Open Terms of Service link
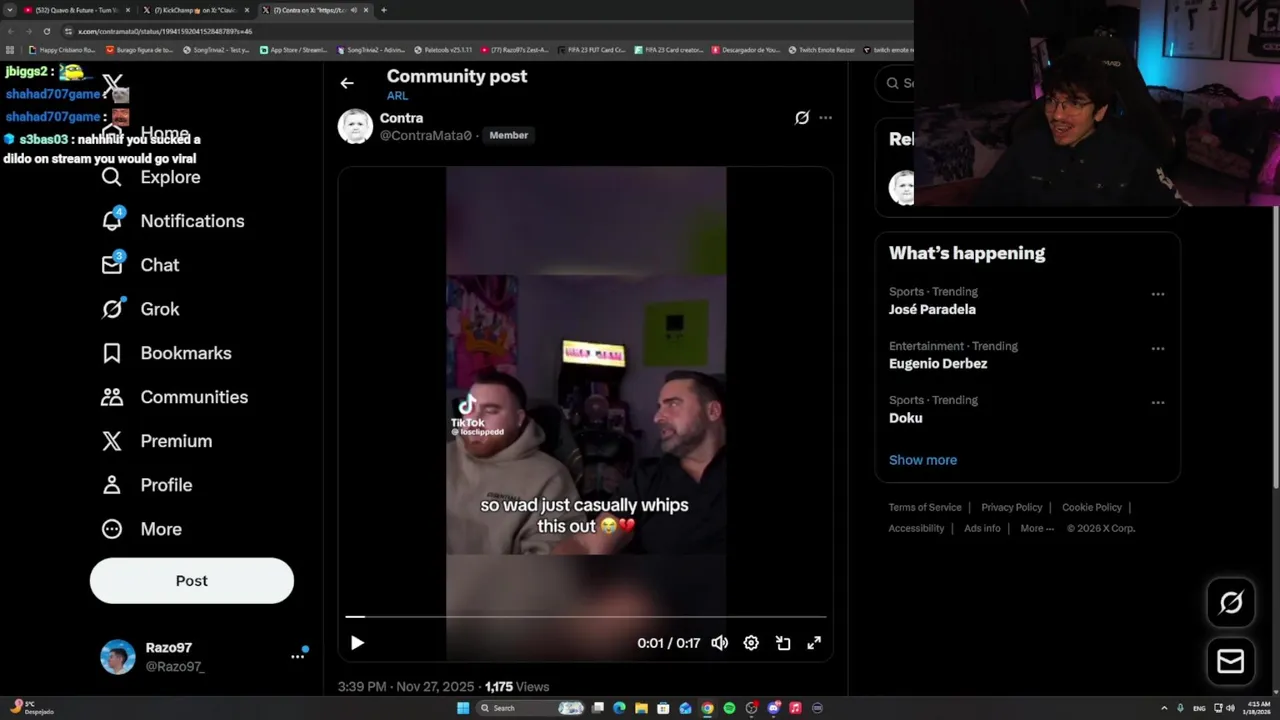 925,507
